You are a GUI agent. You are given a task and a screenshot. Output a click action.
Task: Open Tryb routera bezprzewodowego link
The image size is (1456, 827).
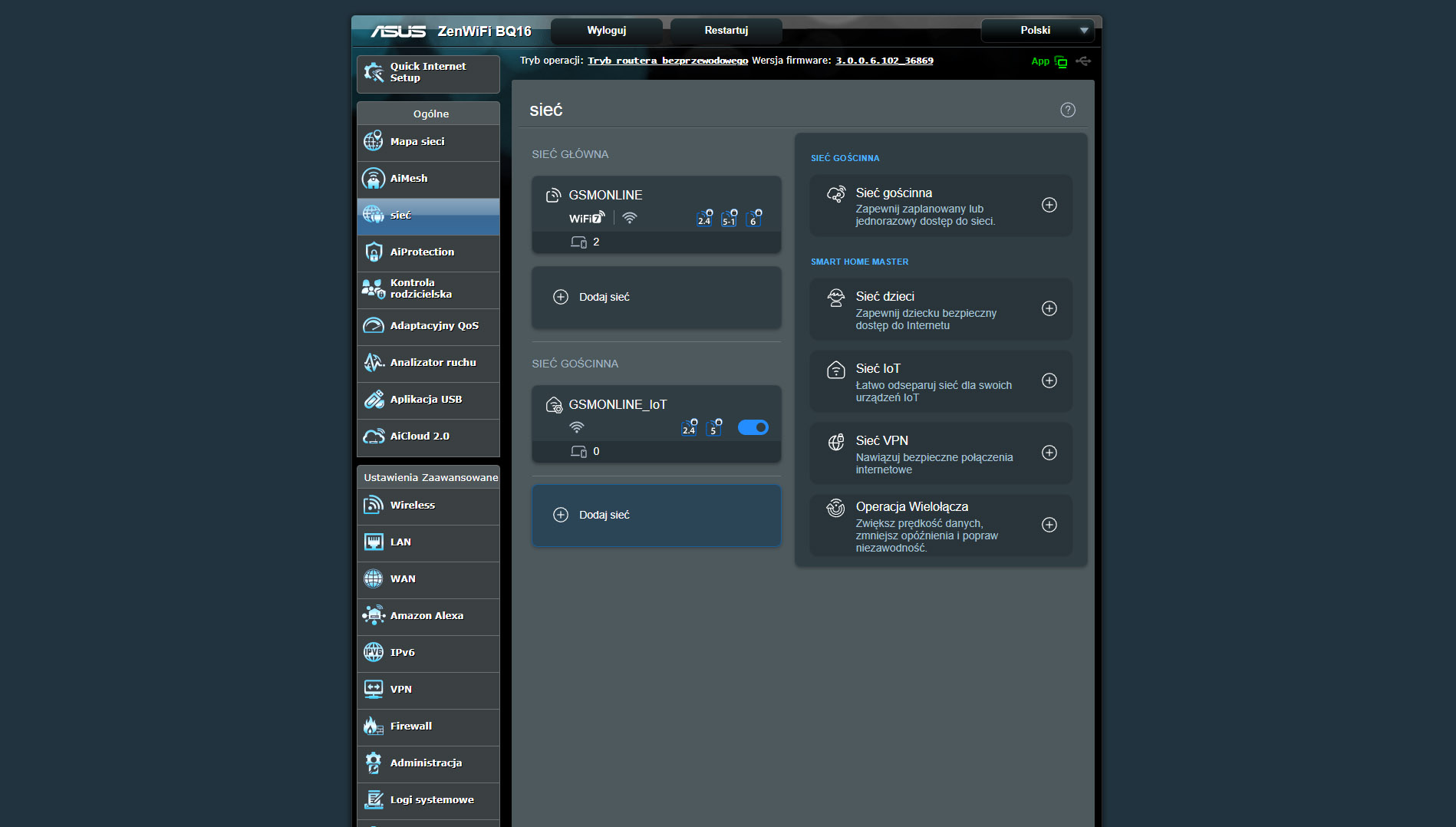667,61
